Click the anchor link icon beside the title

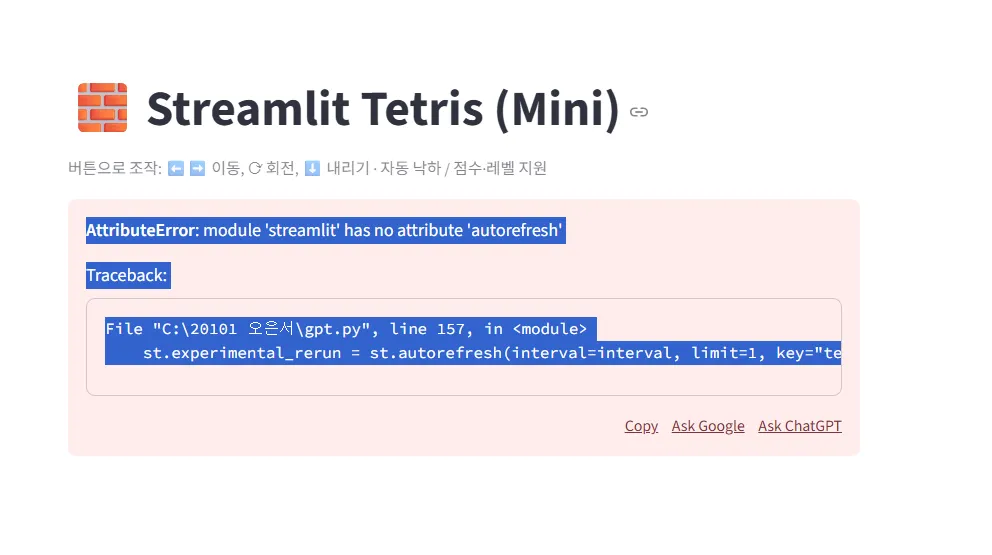click(639, 112)
